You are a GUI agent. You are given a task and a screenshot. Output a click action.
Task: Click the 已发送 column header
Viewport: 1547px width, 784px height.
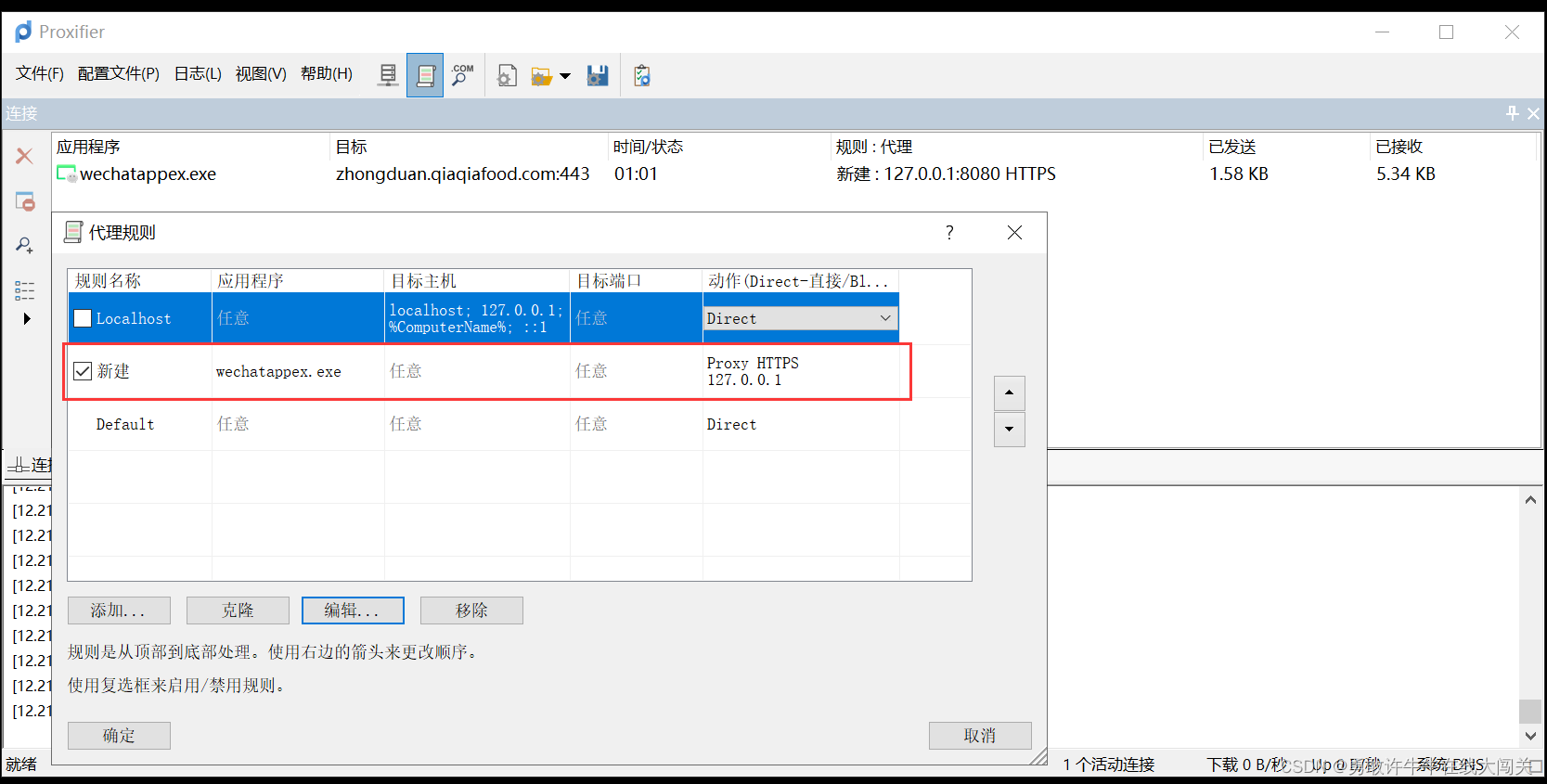coord(1286,147)
